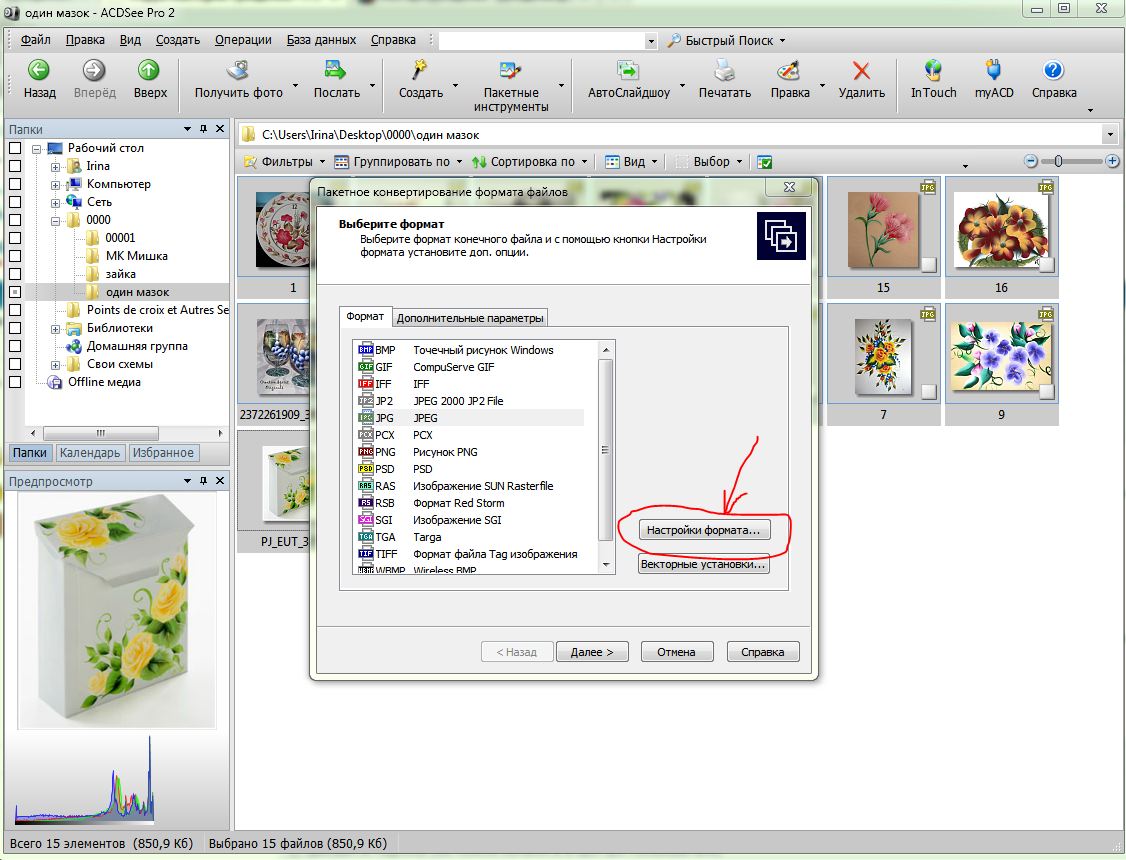Zoom out thumbnails with minus icon
This screenshot has height=860, width=1126.
point(1030,162)
